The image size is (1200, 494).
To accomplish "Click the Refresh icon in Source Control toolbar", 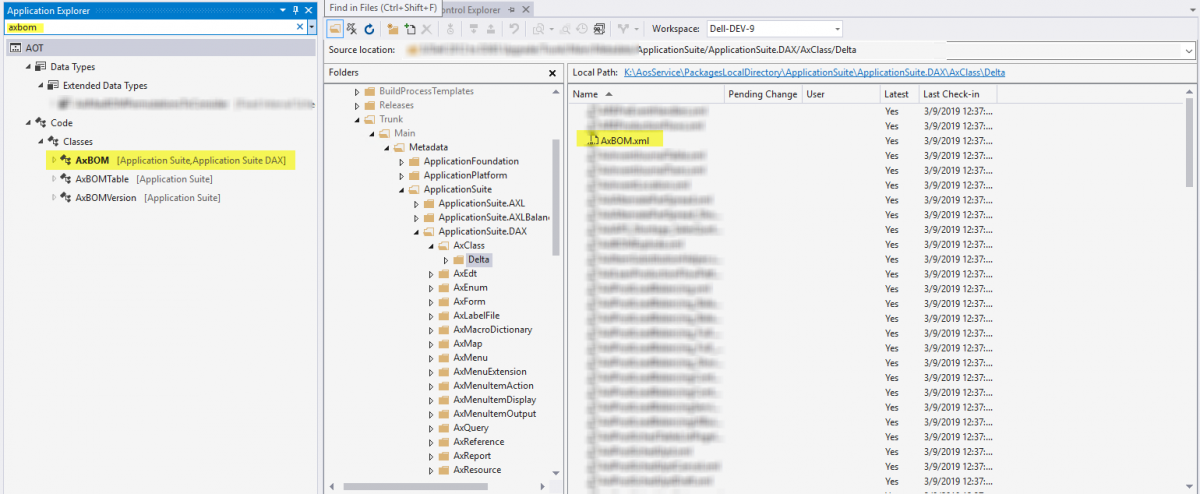I will point(369,29).
